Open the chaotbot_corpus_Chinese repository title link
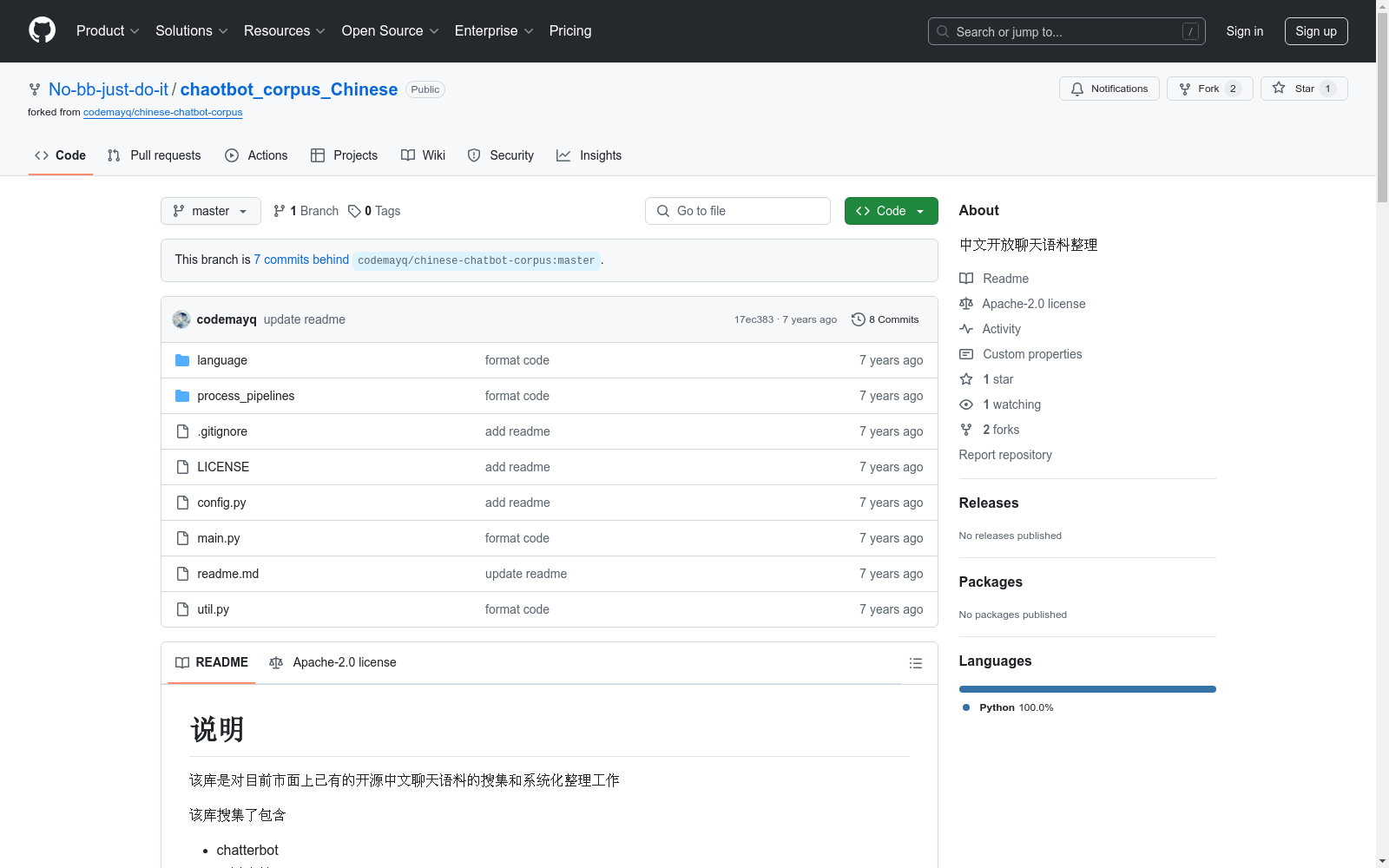Screen dimensions: 1389x868 [289, 89]
